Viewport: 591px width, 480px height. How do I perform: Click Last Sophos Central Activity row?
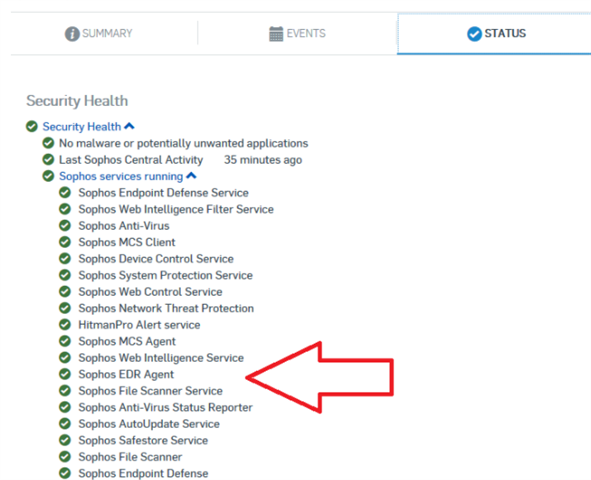(x=172, y=160)
